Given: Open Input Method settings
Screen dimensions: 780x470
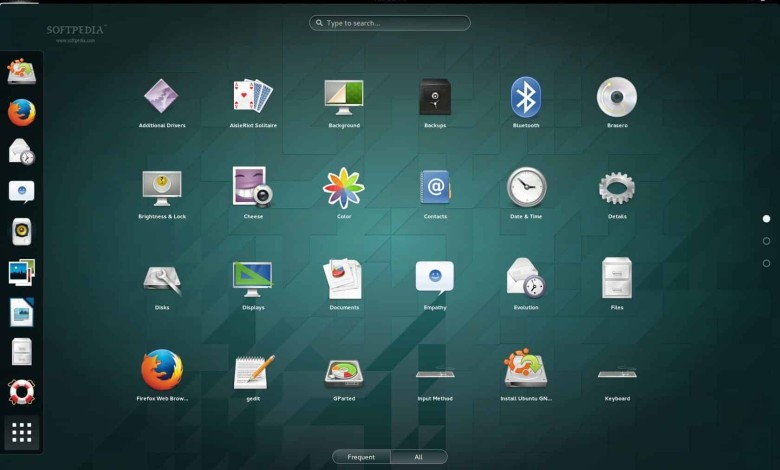Looking at the screenshot, I should [x=435, y=373].
